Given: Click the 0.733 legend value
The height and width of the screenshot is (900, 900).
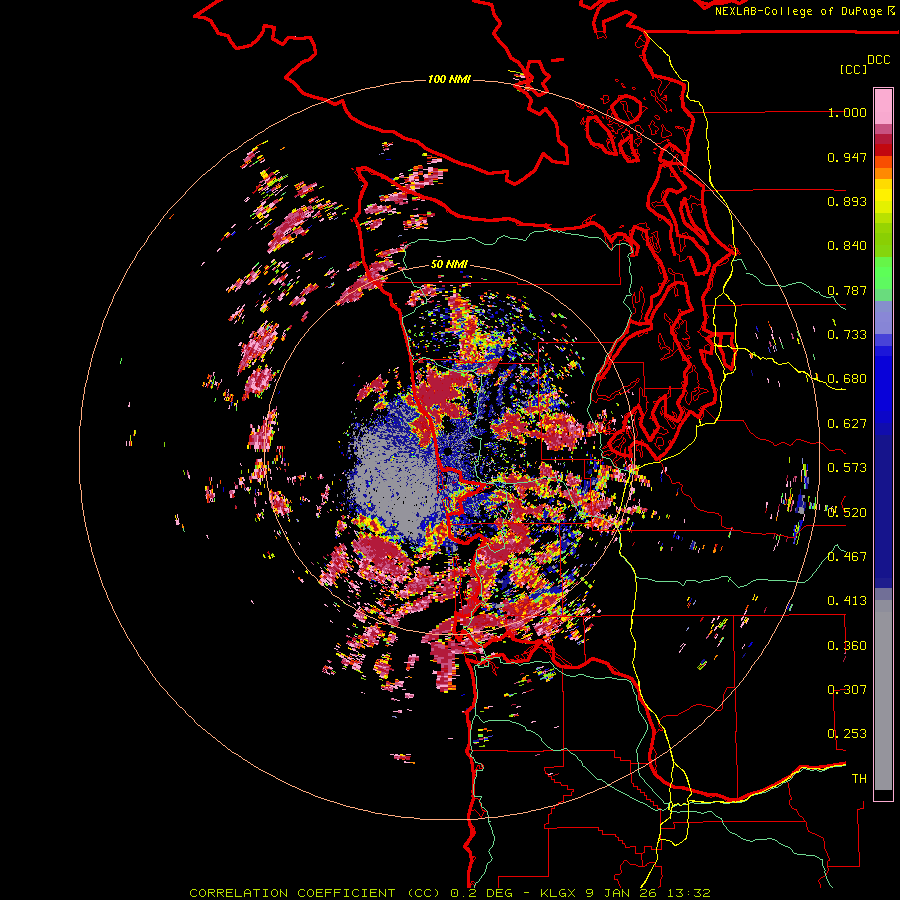Looking at the screenshot, I should point(847,335).
